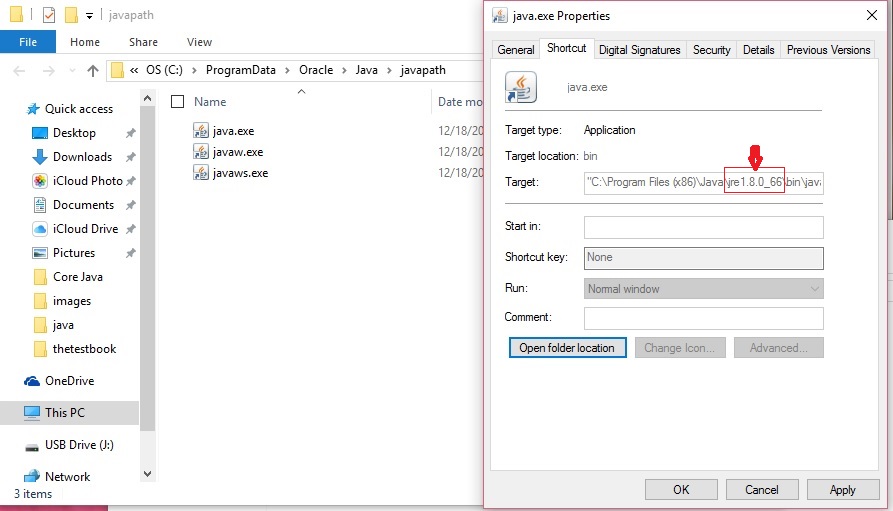Open iCloud Photos icon in sidebar
This screenshot has width=893, height=511.
click(x=40, y=181)
